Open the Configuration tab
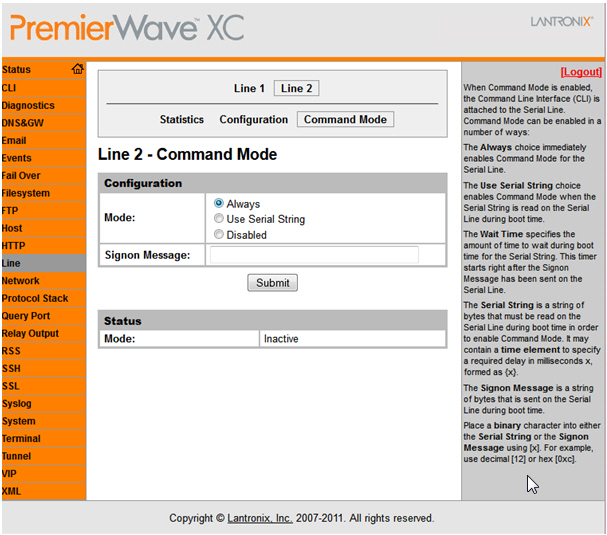 coord(253,120)
